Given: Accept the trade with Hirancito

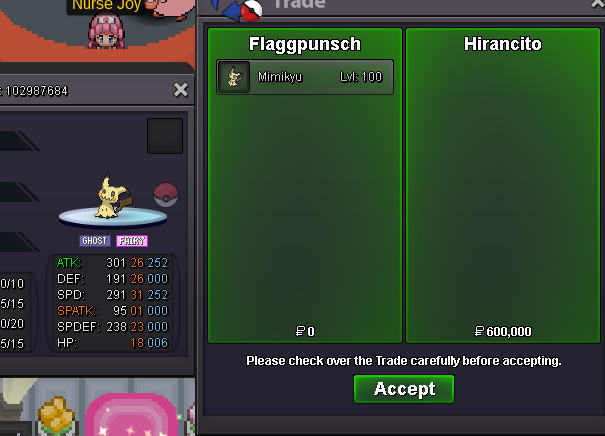Looking at the screenshot, I should [x=404, y=389].
